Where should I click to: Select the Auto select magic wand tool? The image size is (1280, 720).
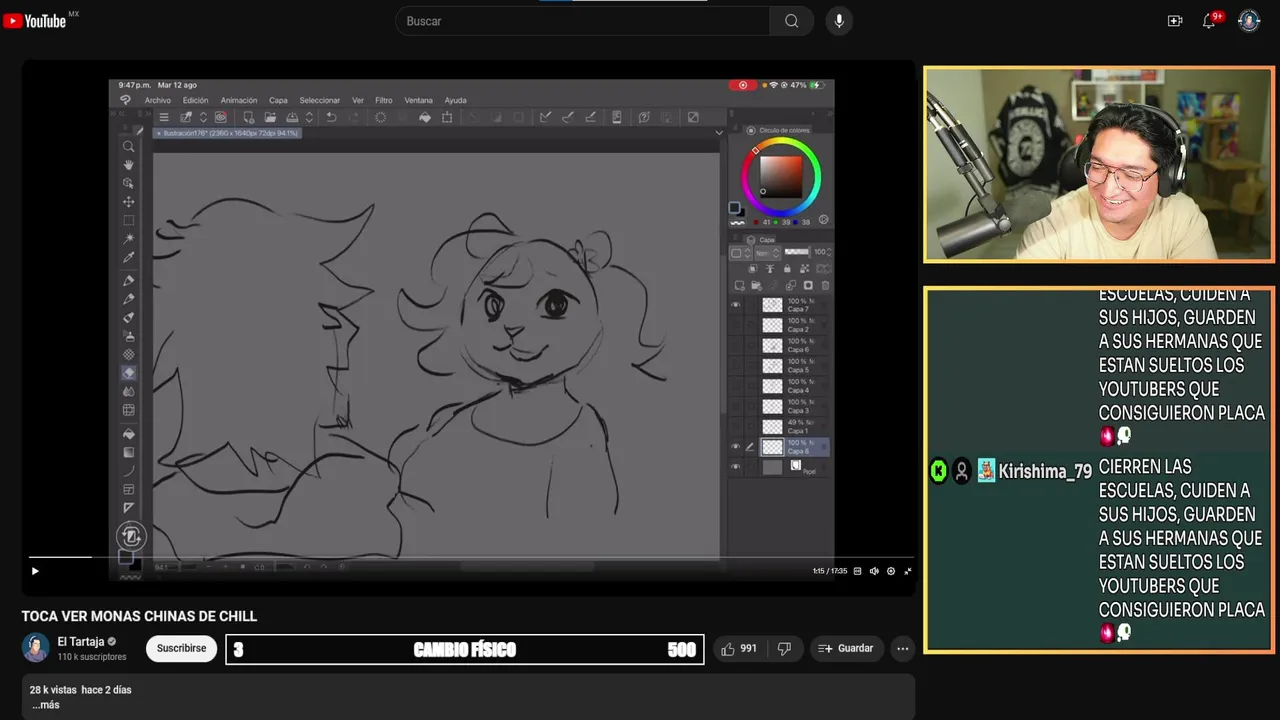point(128,239)
